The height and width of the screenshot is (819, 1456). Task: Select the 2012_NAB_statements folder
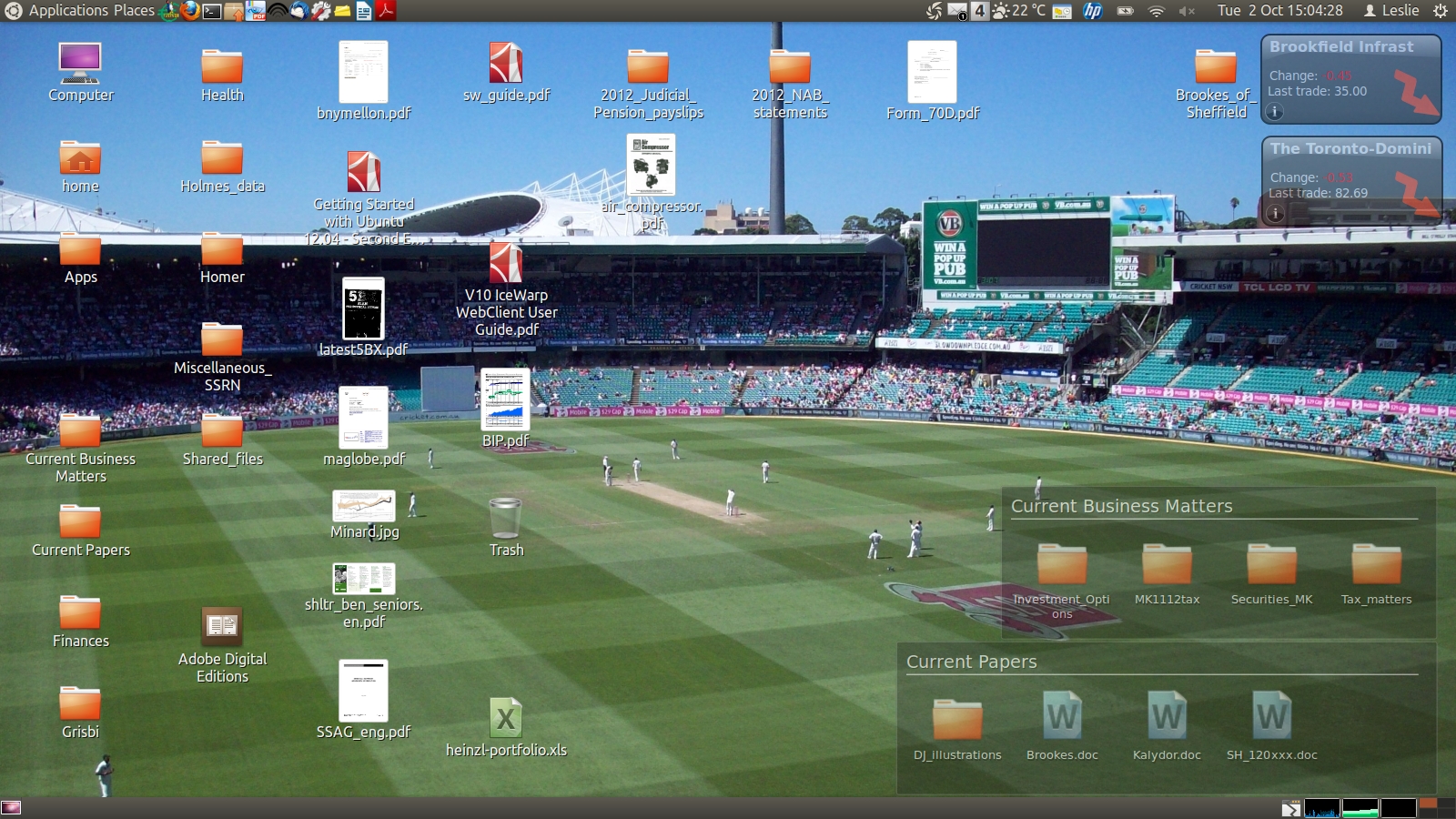[790, 85]
